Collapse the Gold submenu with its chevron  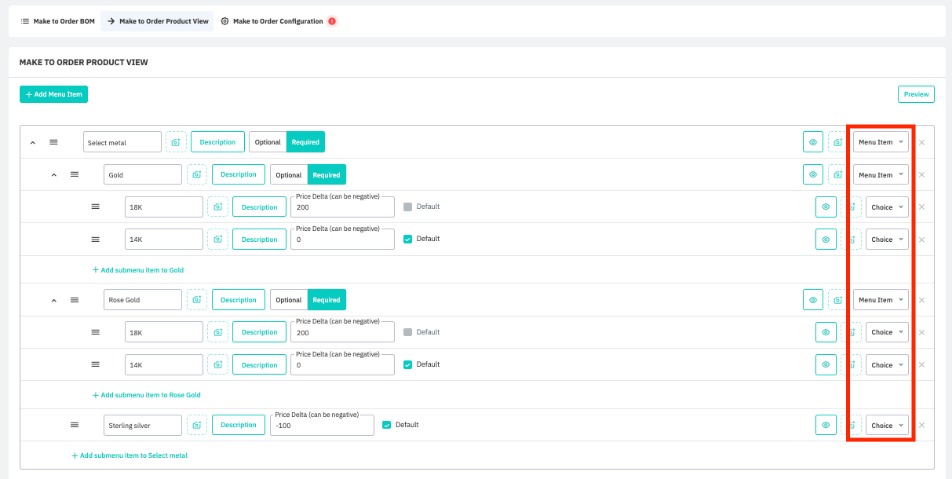[x=54, y=175]
